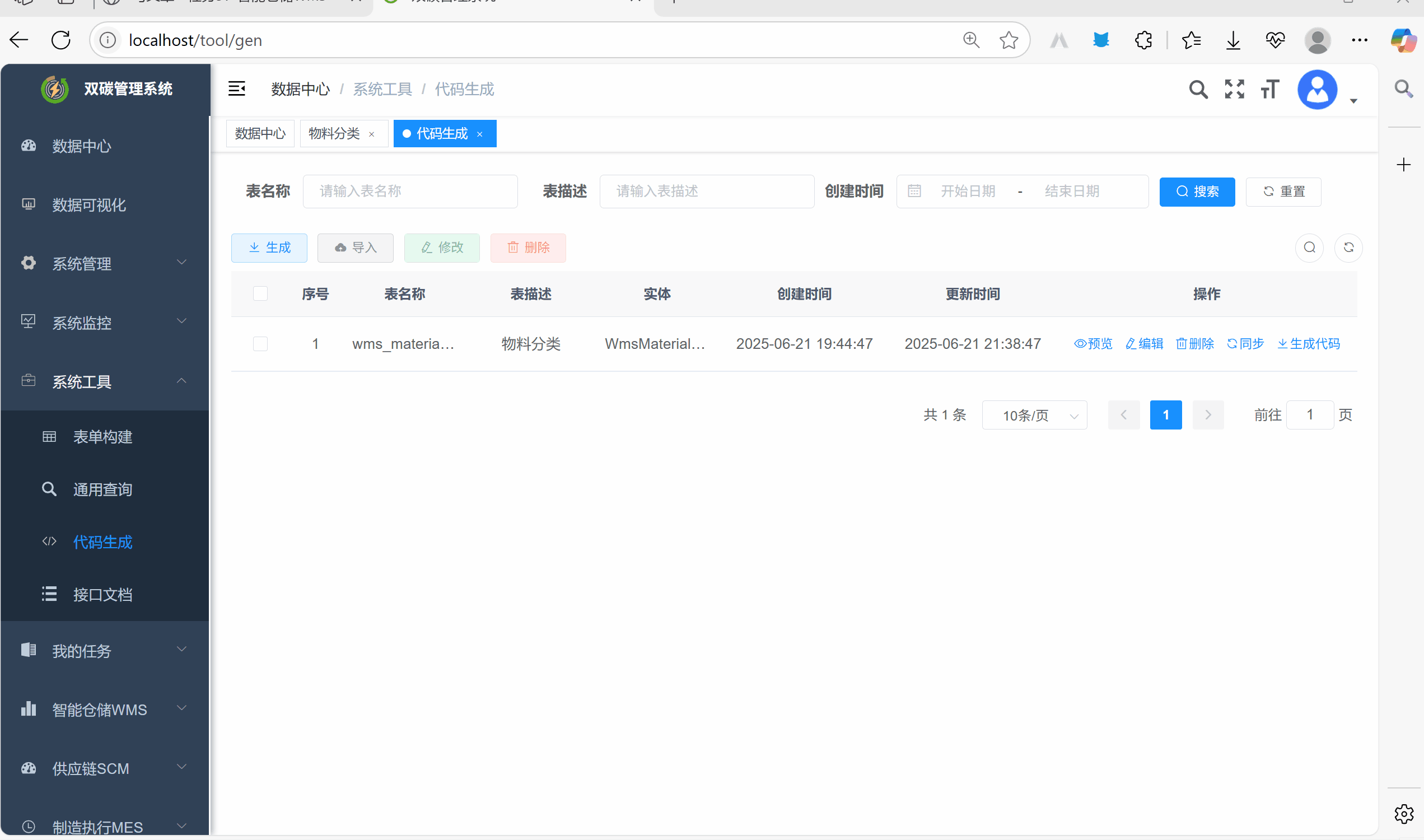The width and height of the screenshot is (1424, 840).
Task: Toggle fullscreen mode via header icon
Action: click(1234, 89)
